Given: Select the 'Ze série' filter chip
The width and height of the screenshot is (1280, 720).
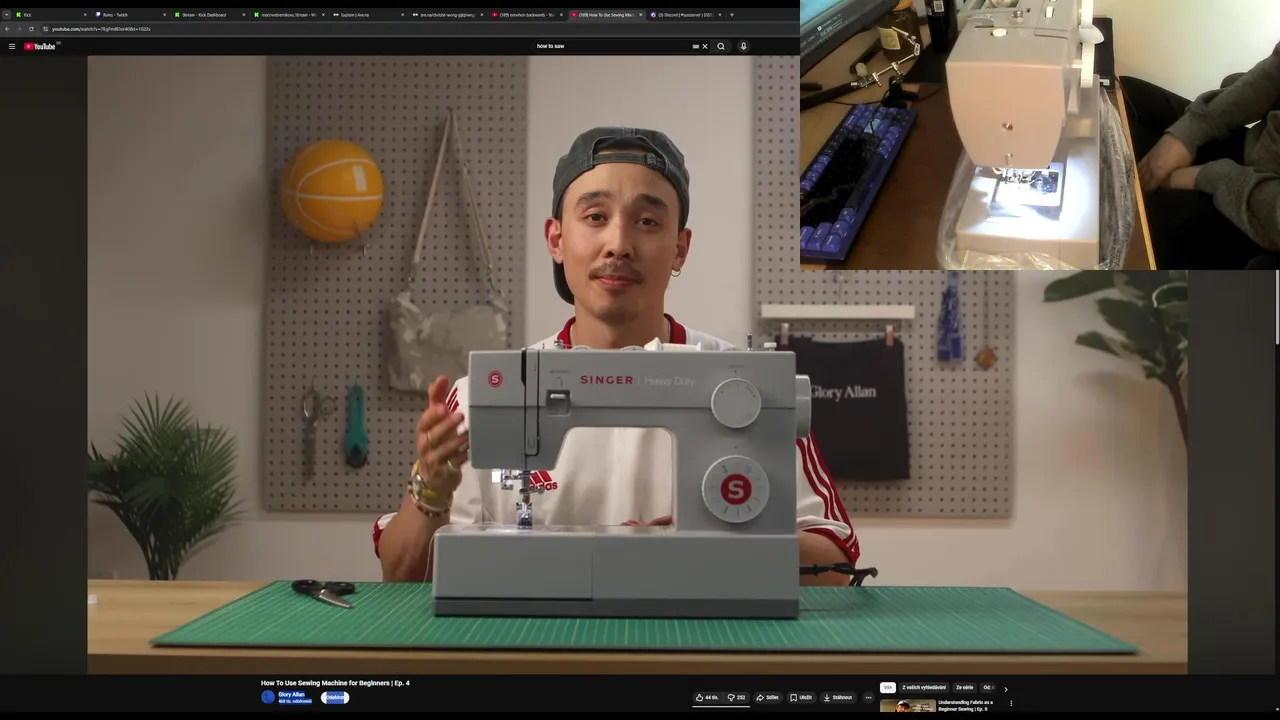Looking at the screenshot, I should pos(965,688).
